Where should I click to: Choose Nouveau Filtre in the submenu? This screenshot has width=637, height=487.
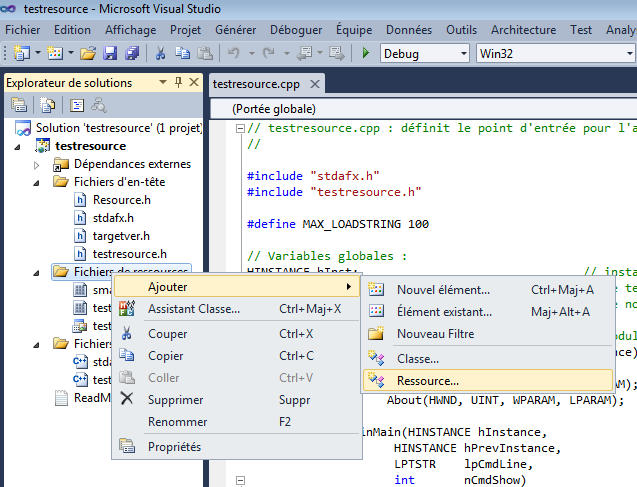(x=488, y=333)
